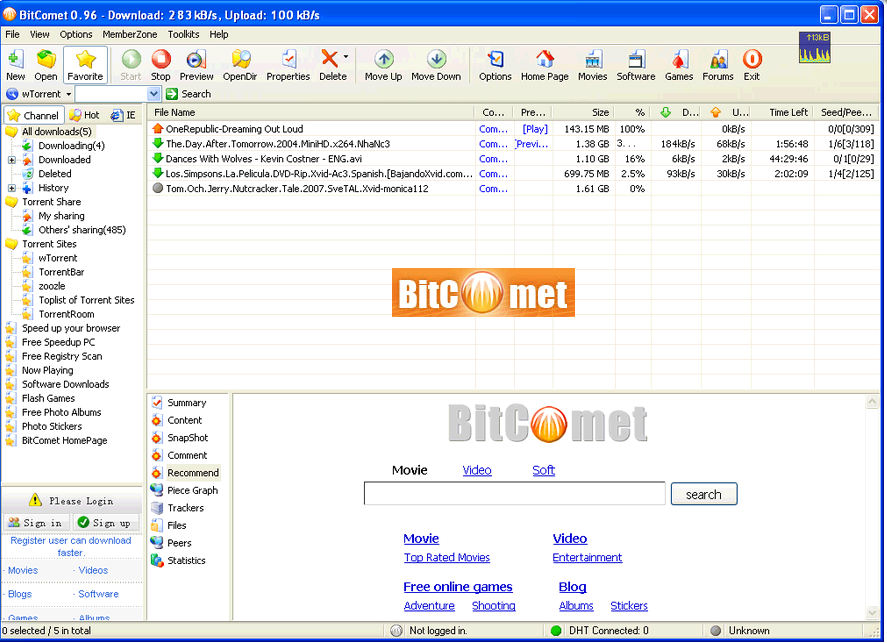Click the toolbar search text field
The height and width of the screenshot is (643, 887).
[x=112, y=94]
